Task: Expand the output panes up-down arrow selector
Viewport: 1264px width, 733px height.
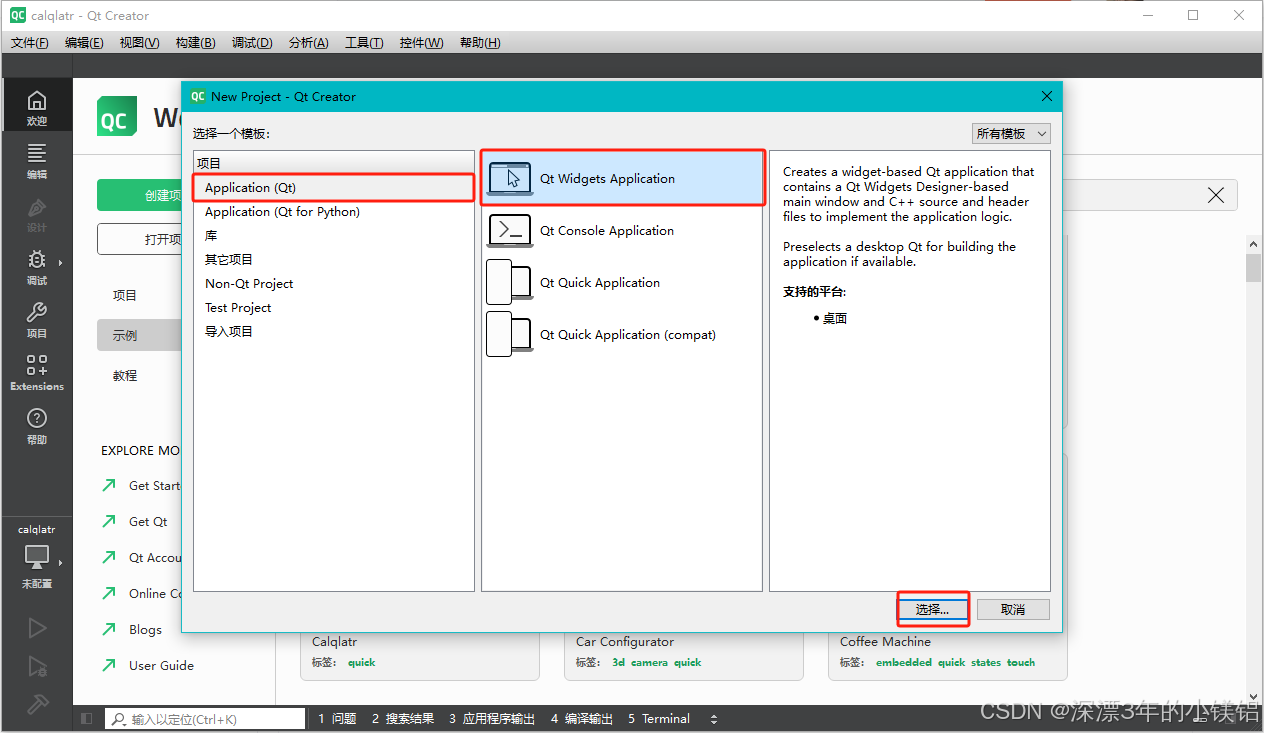Action: coord(714,719)
